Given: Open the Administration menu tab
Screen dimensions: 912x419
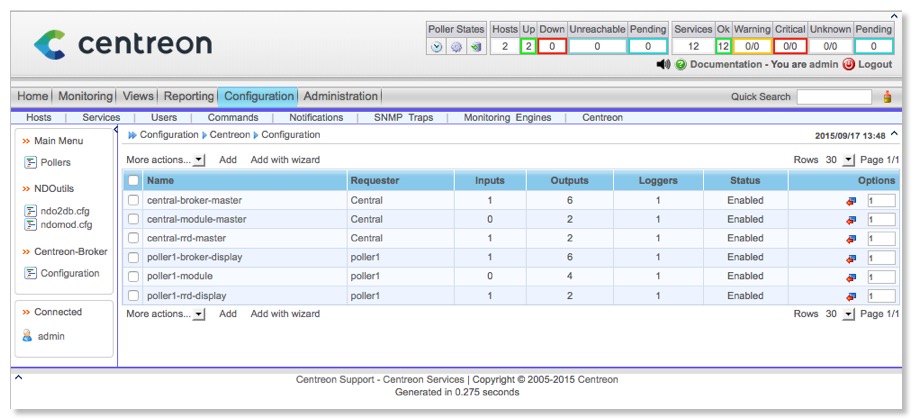Looking at the screenshot, I should 341,97.
